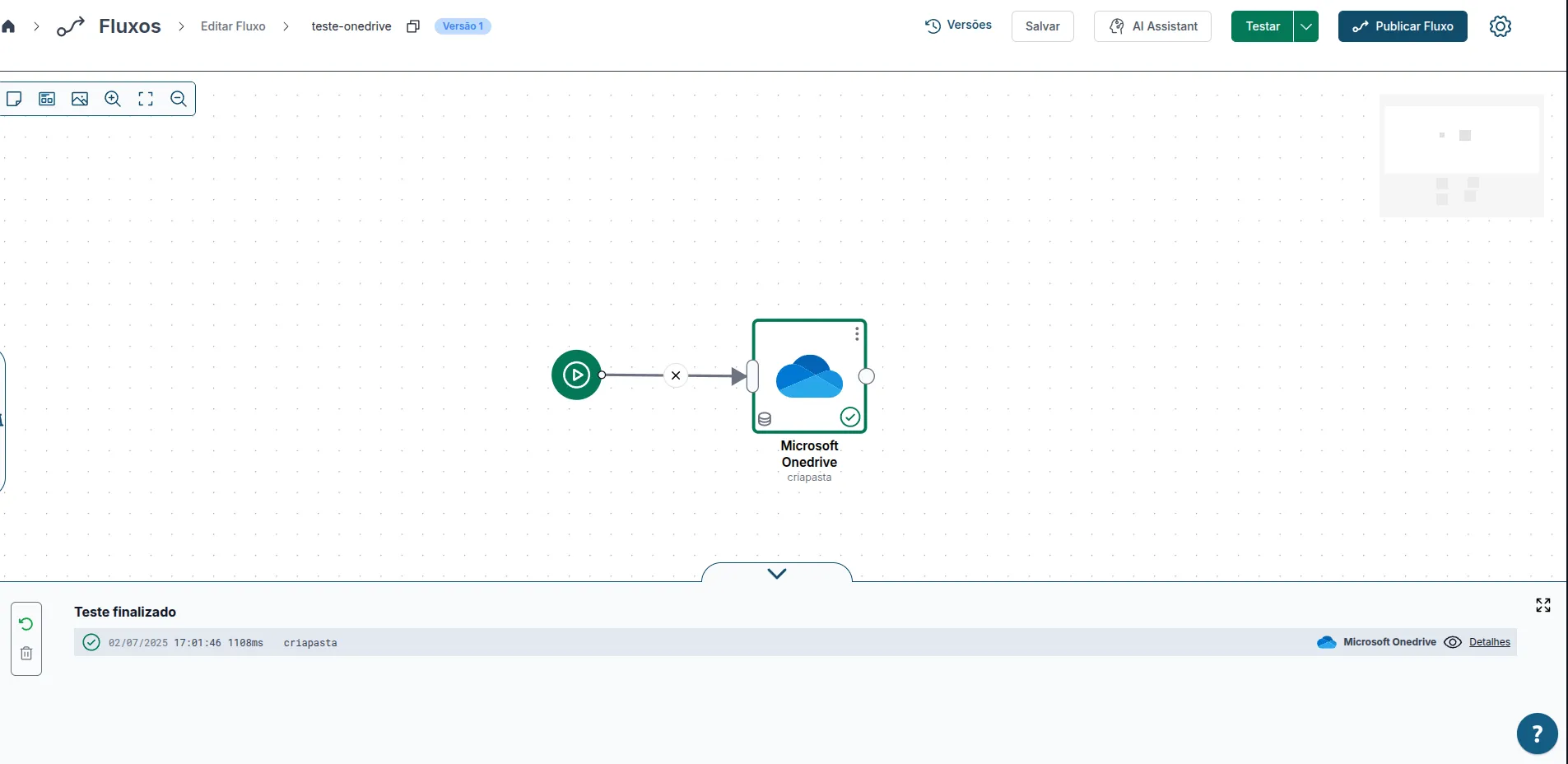Copy flow name with duplicate icon

pos(413,26)
